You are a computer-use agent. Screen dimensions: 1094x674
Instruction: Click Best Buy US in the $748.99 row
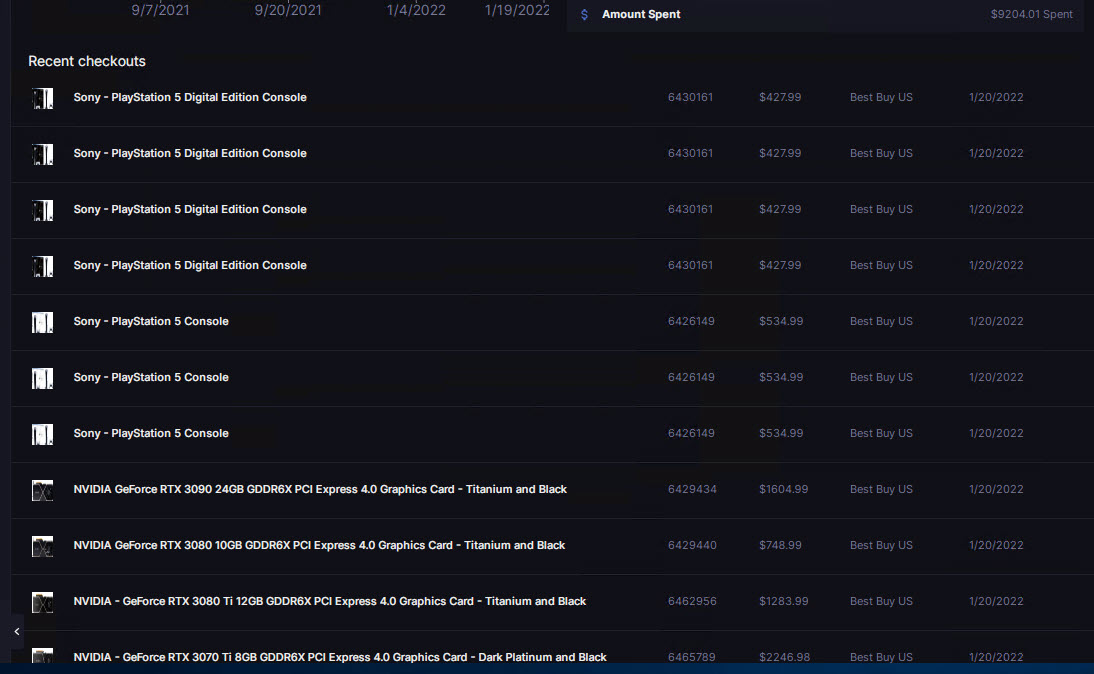click(x=881, y=545)
